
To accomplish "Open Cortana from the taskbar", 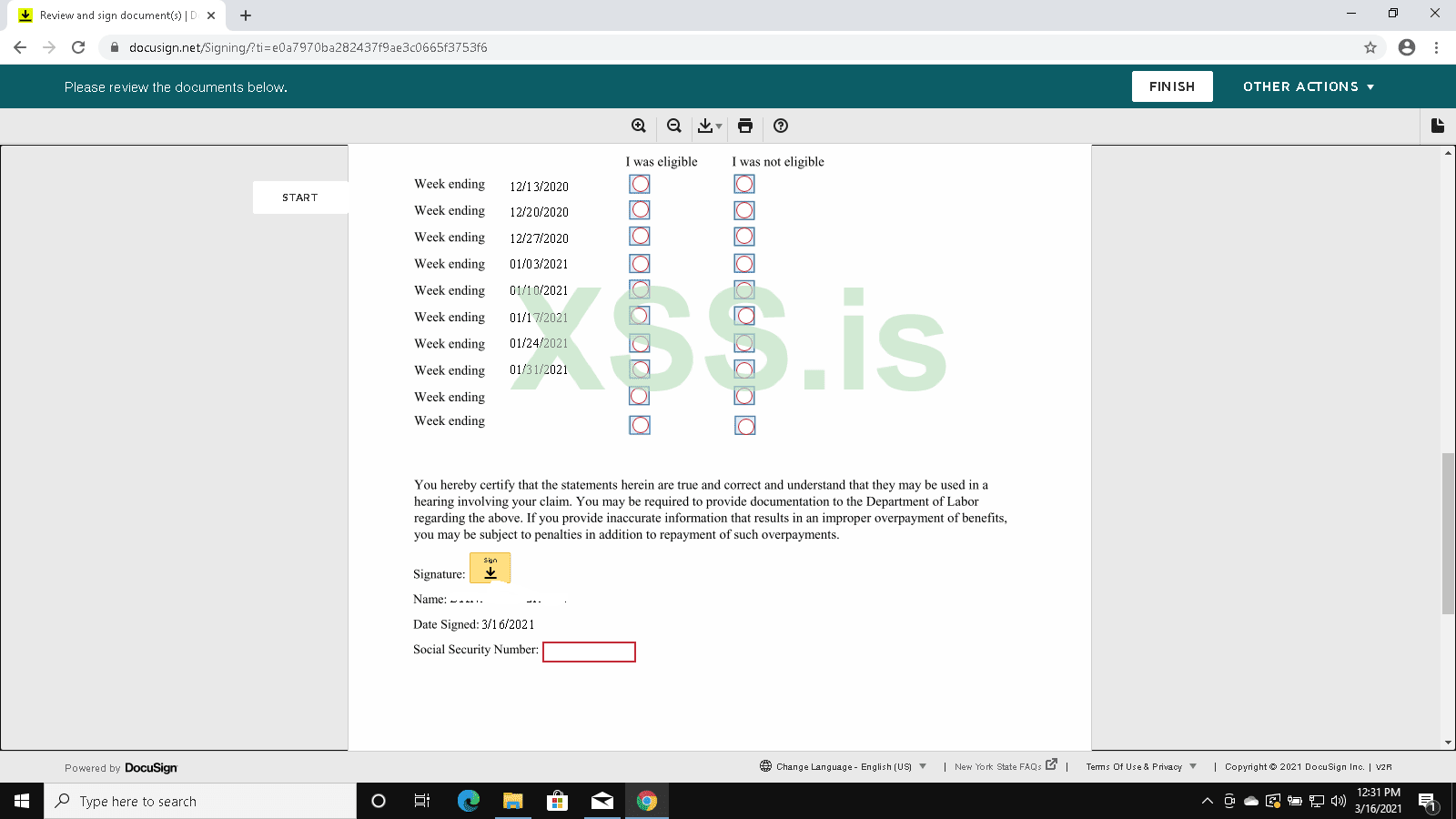I will pos(379,801).
